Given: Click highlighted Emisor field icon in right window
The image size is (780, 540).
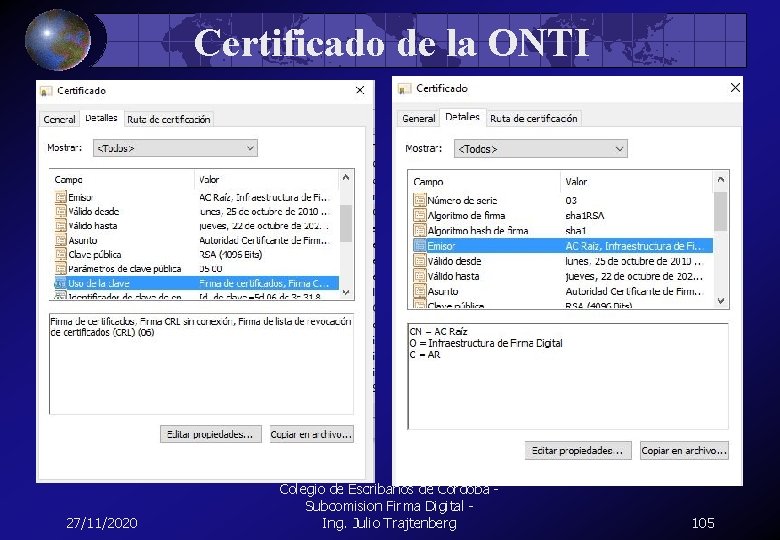Looking at the screenshot, I should [419, 246].
